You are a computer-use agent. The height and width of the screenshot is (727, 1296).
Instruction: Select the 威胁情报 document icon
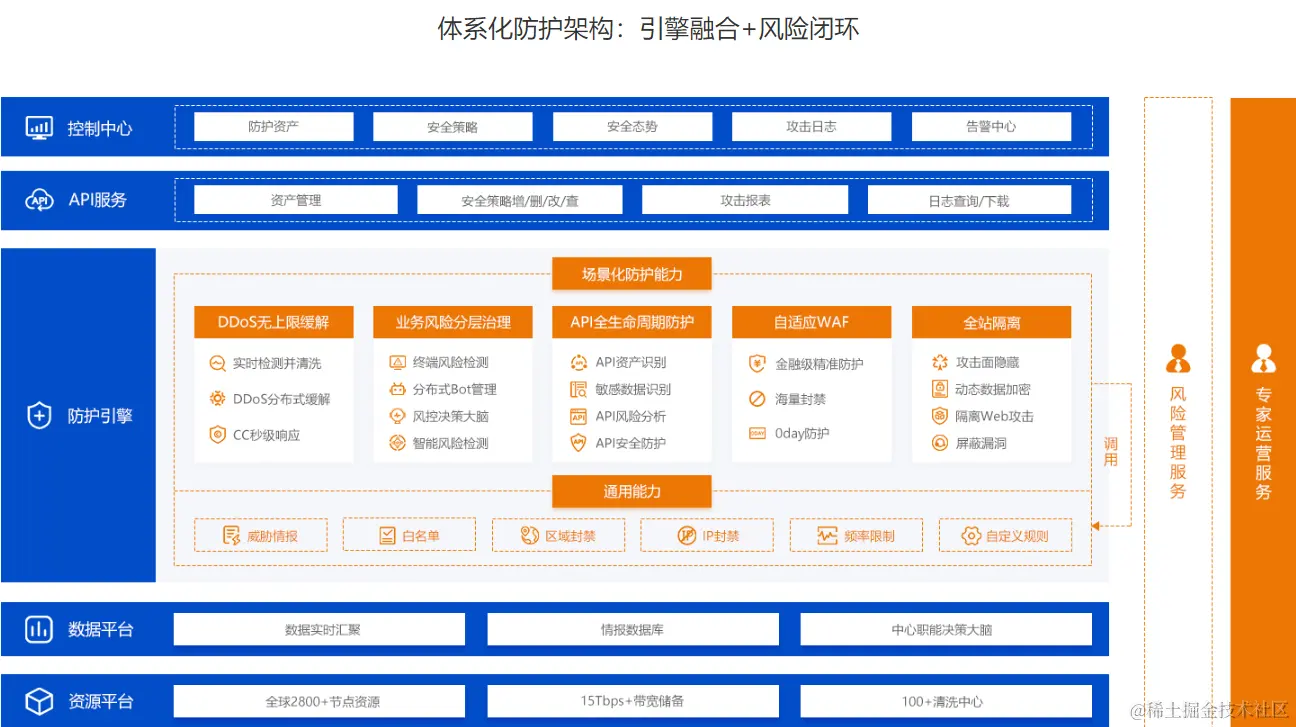click(232, 536)
